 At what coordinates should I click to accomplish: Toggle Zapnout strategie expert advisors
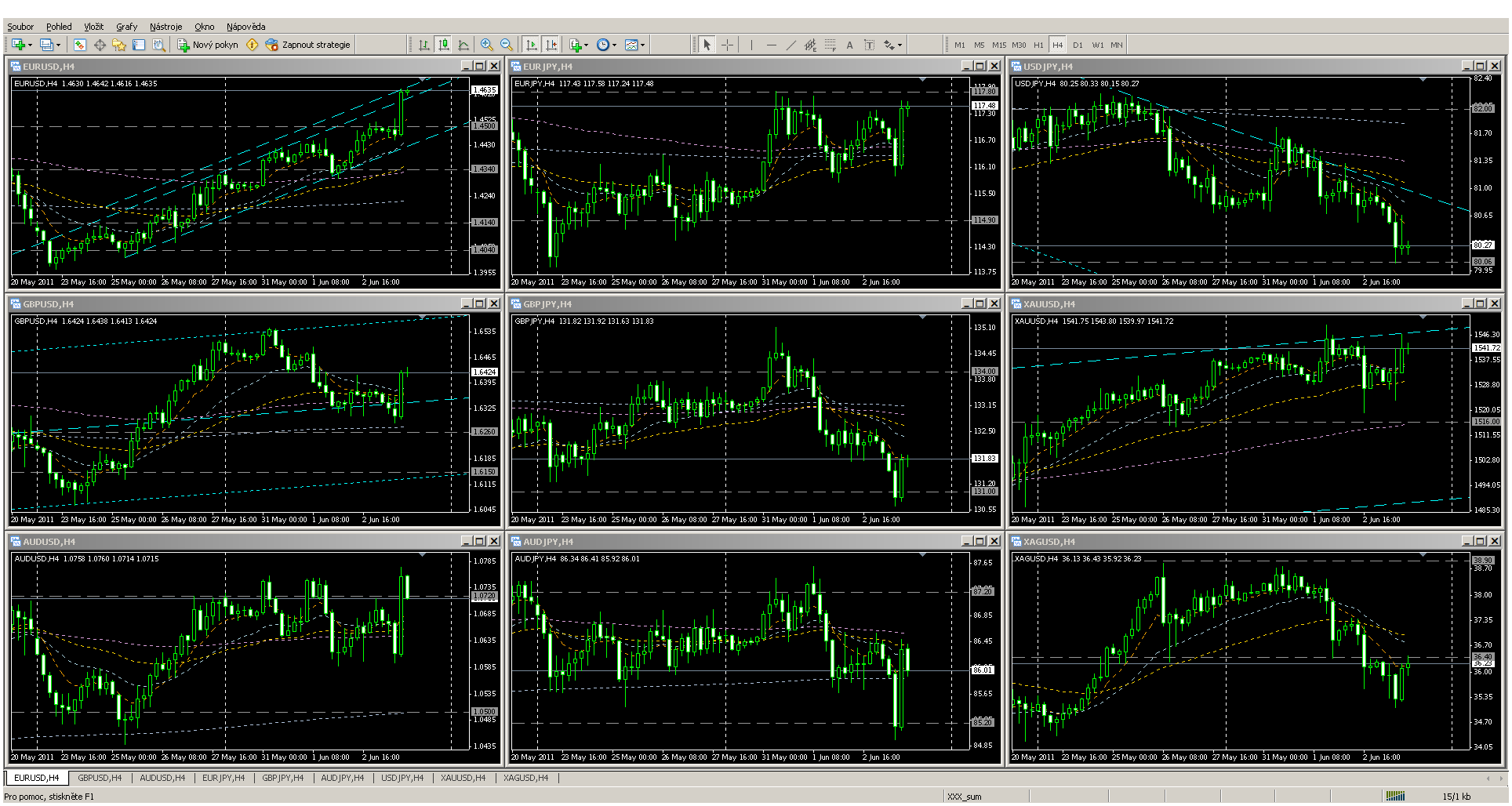[308, 45]
